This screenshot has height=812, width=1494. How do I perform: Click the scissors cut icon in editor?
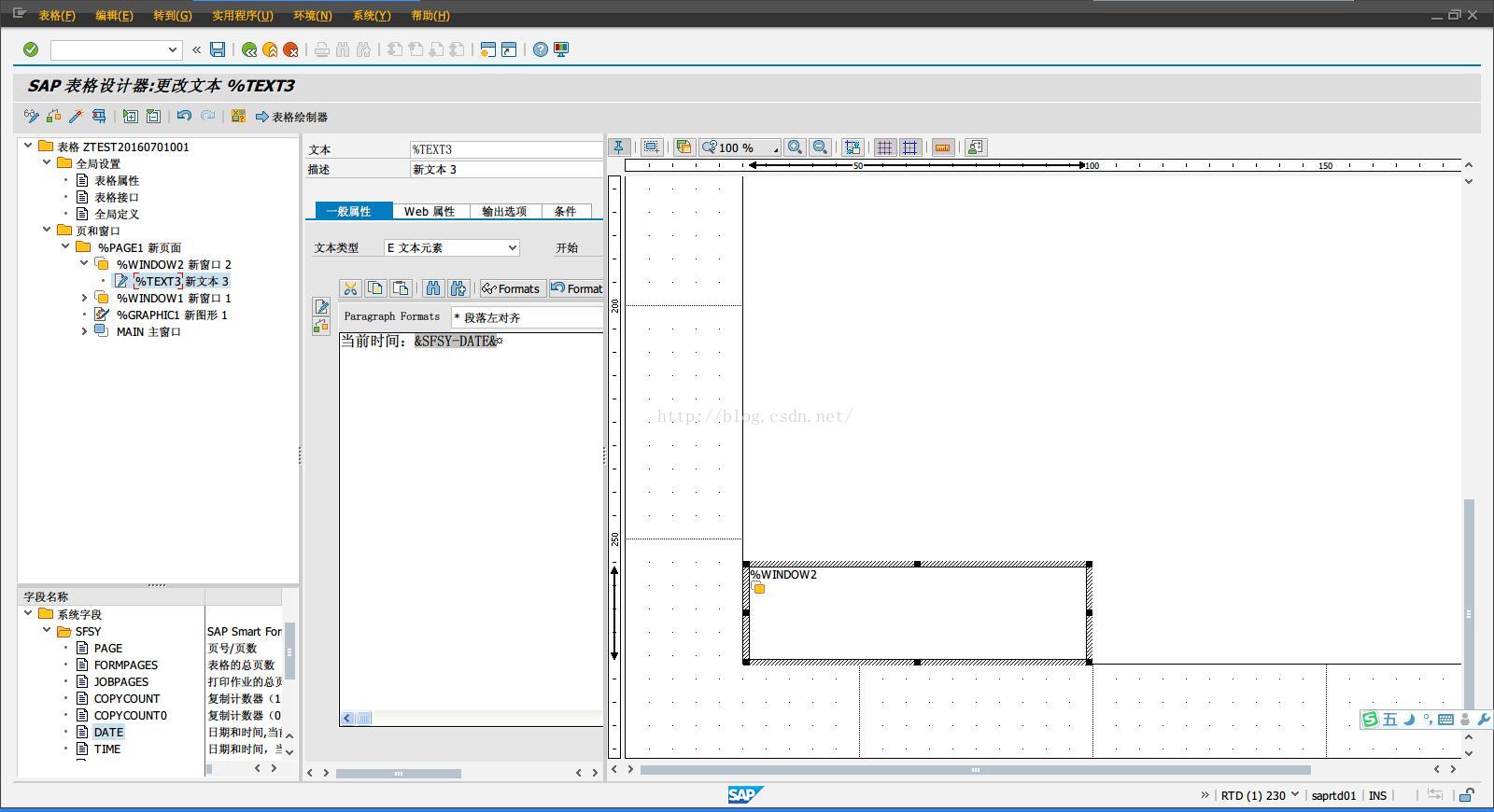pyautogui.click(x=351, y=288)
